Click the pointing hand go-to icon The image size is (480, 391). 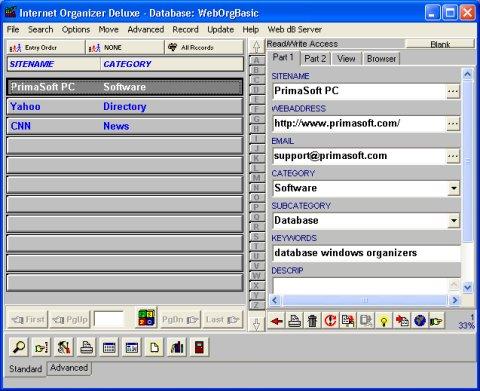pyautogui.click(x=42, y=347)
